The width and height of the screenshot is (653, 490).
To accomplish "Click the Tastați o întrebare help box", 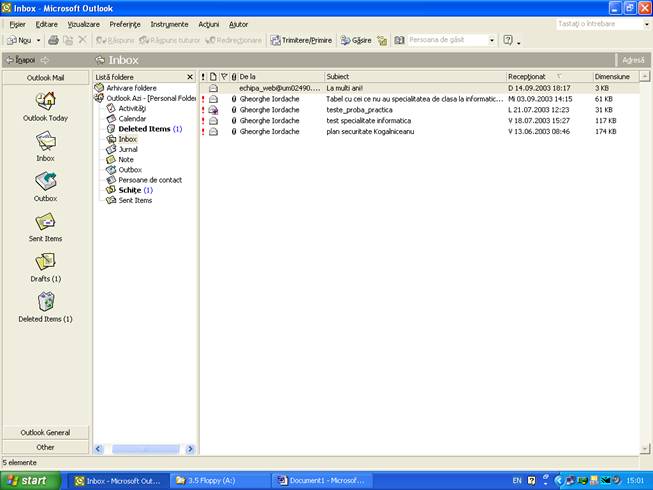I will pyautogui.click(x=600, y=24).
